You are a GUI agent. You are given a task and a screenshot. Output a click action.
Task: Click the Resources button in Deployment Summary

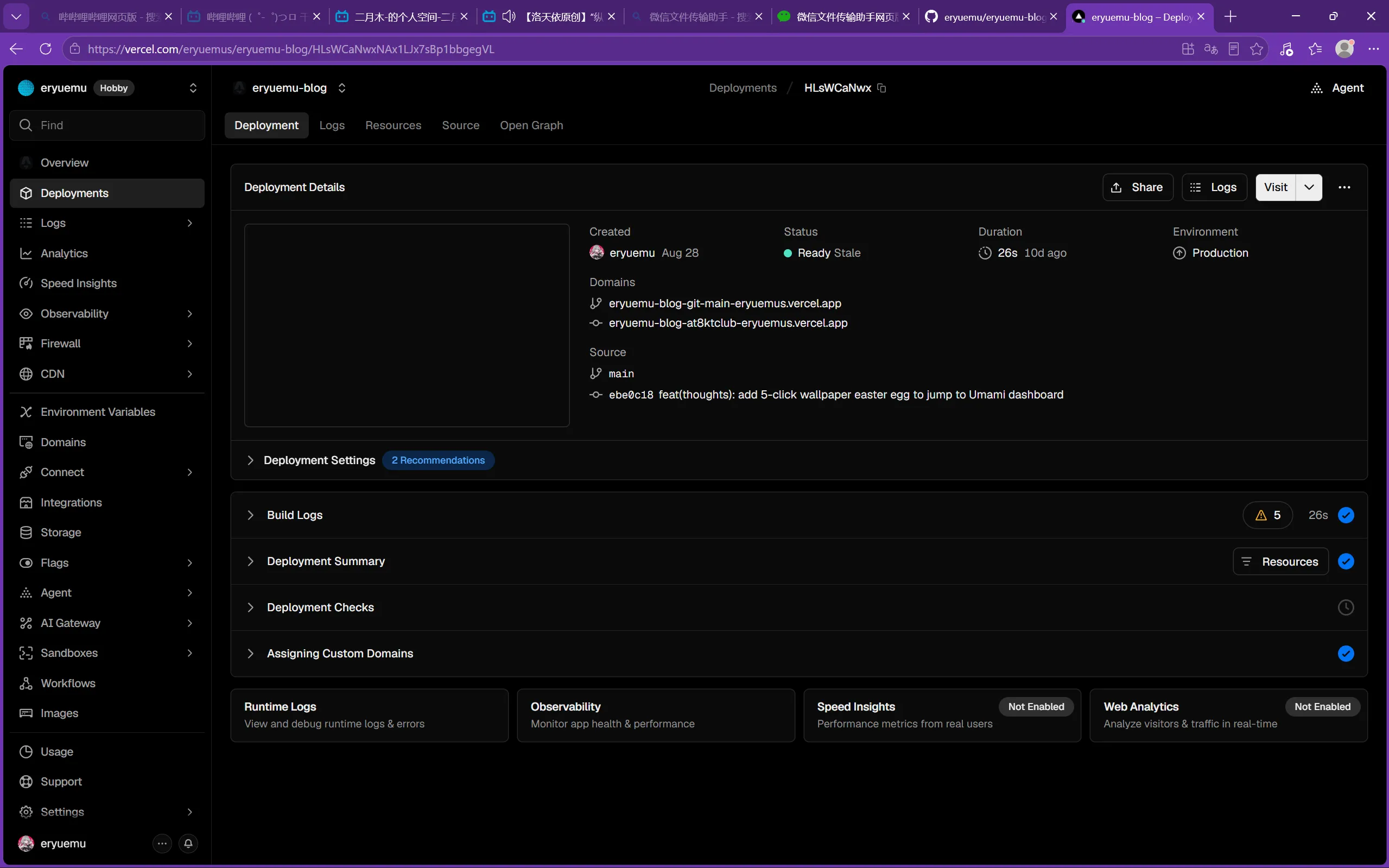[x=1280, y=561]
